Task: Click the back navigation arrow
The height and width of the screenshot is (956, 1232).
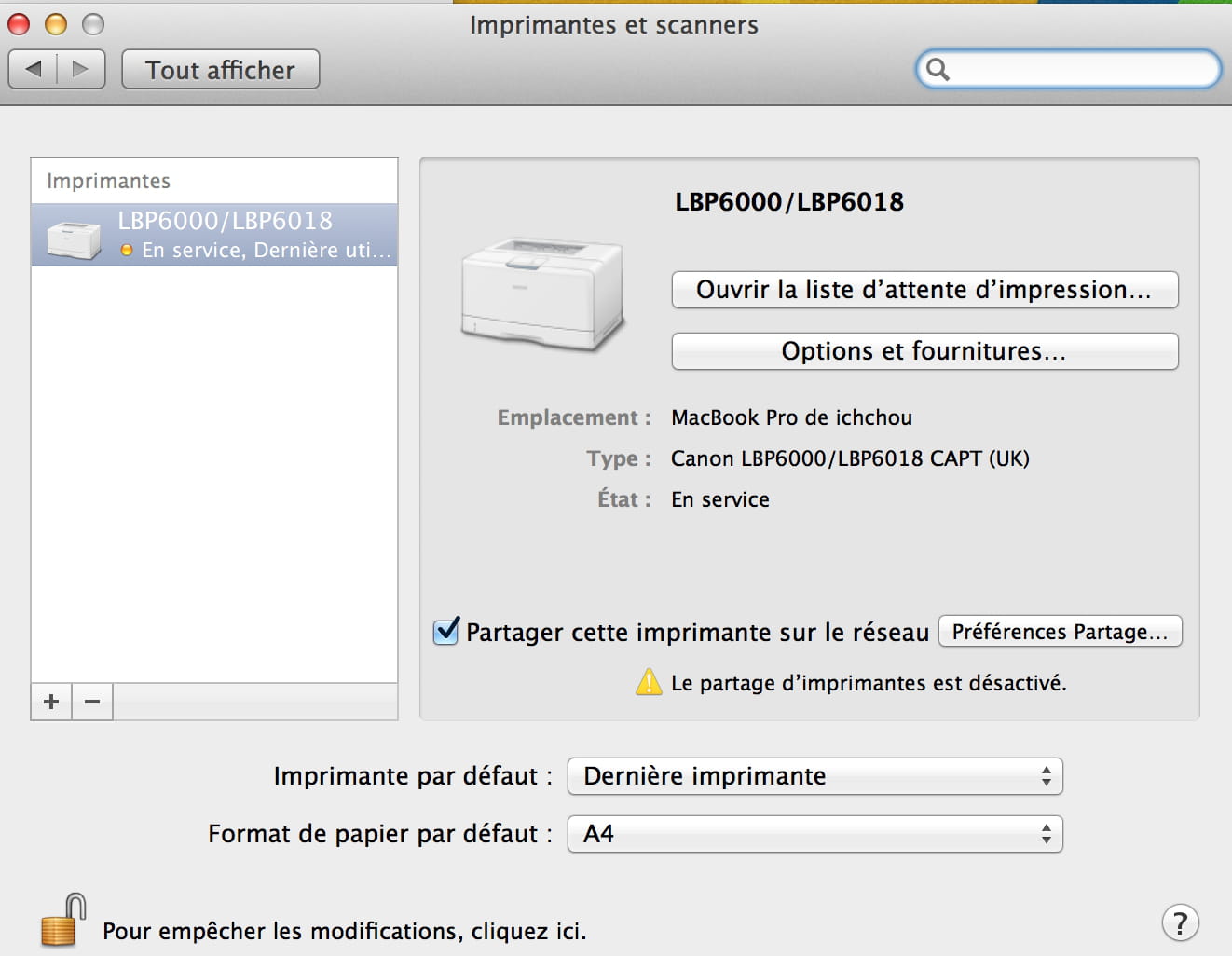Action: 34,69
